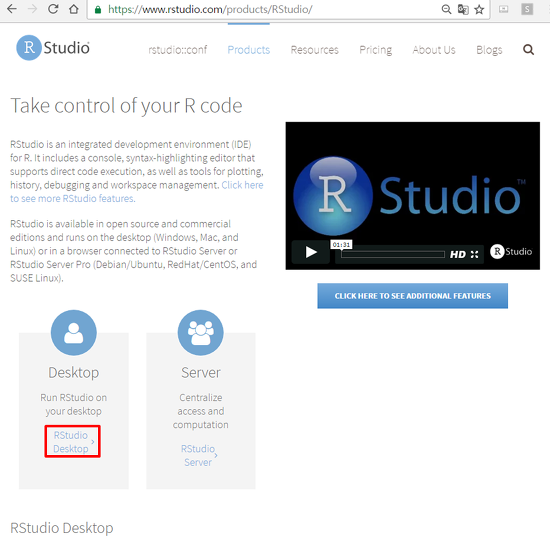Click the "Take control of your R code" heading
This screenshot has height=540, width=550.
tap(126, 106)
